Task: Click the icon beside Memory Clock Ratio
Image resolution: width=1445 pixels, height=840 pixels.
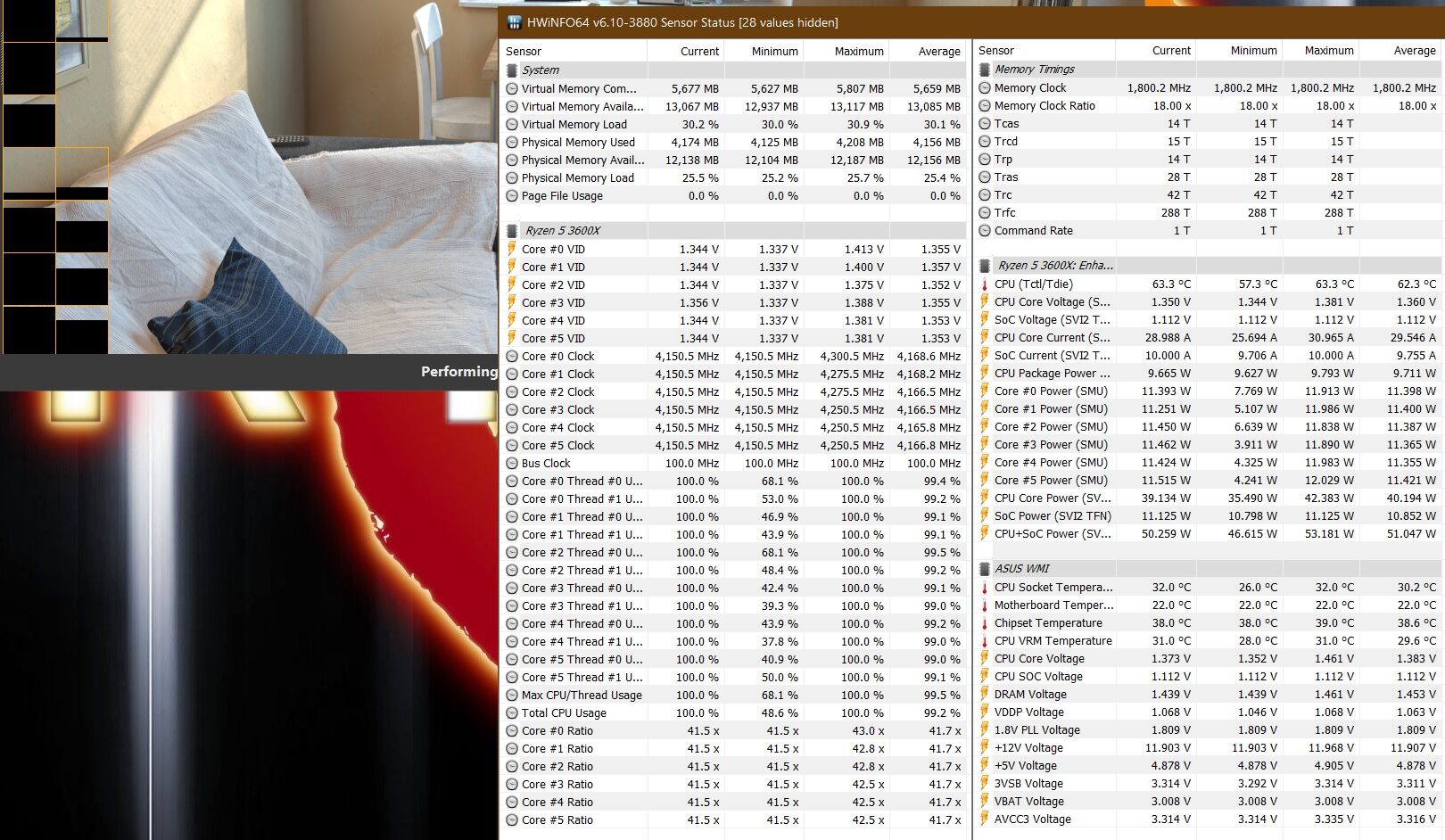Action: pyautogui.click(x=985, y=105)
